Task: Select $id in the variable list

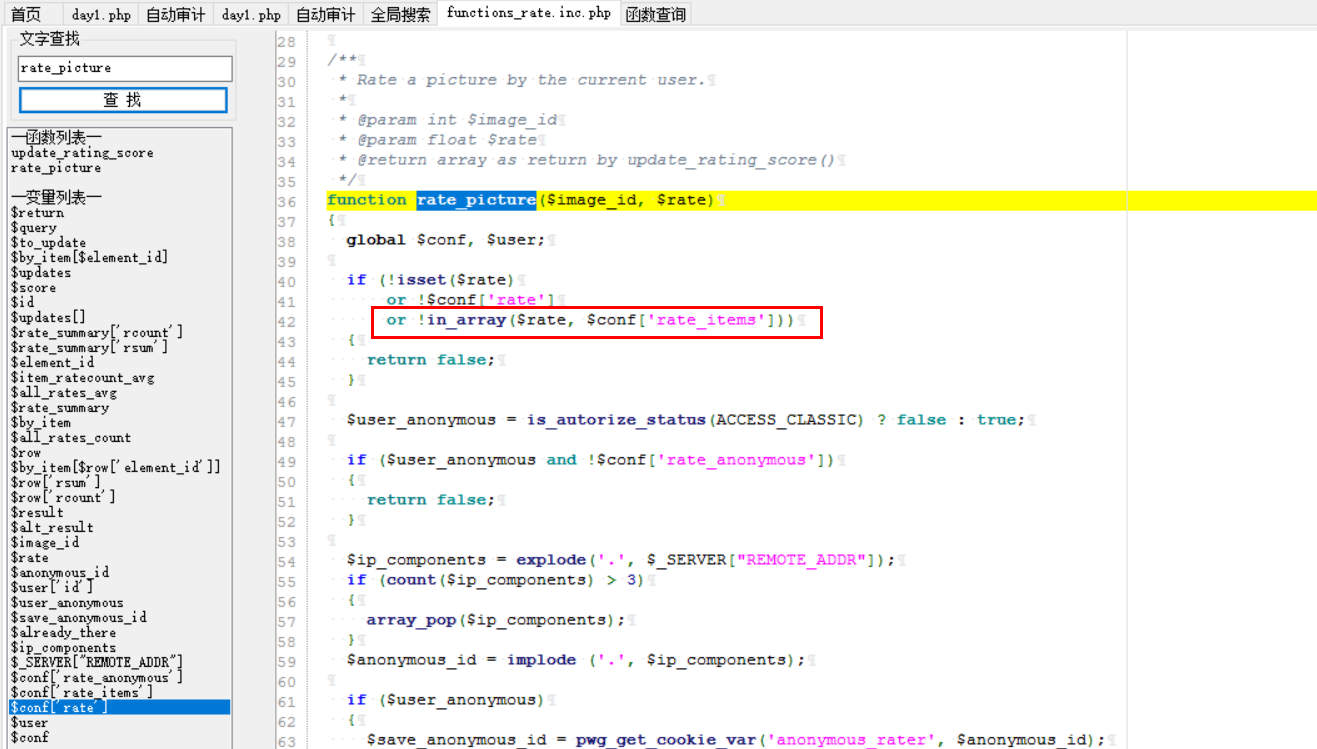Action: click(x=22, y=303)
